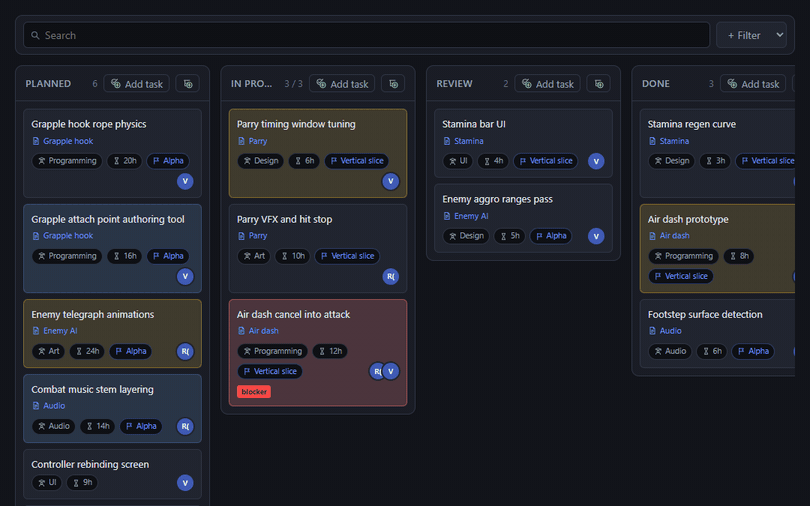The width and height of the screenshot is (810, 506).
Task: Add task to Planned column
Action: (137, 84)
